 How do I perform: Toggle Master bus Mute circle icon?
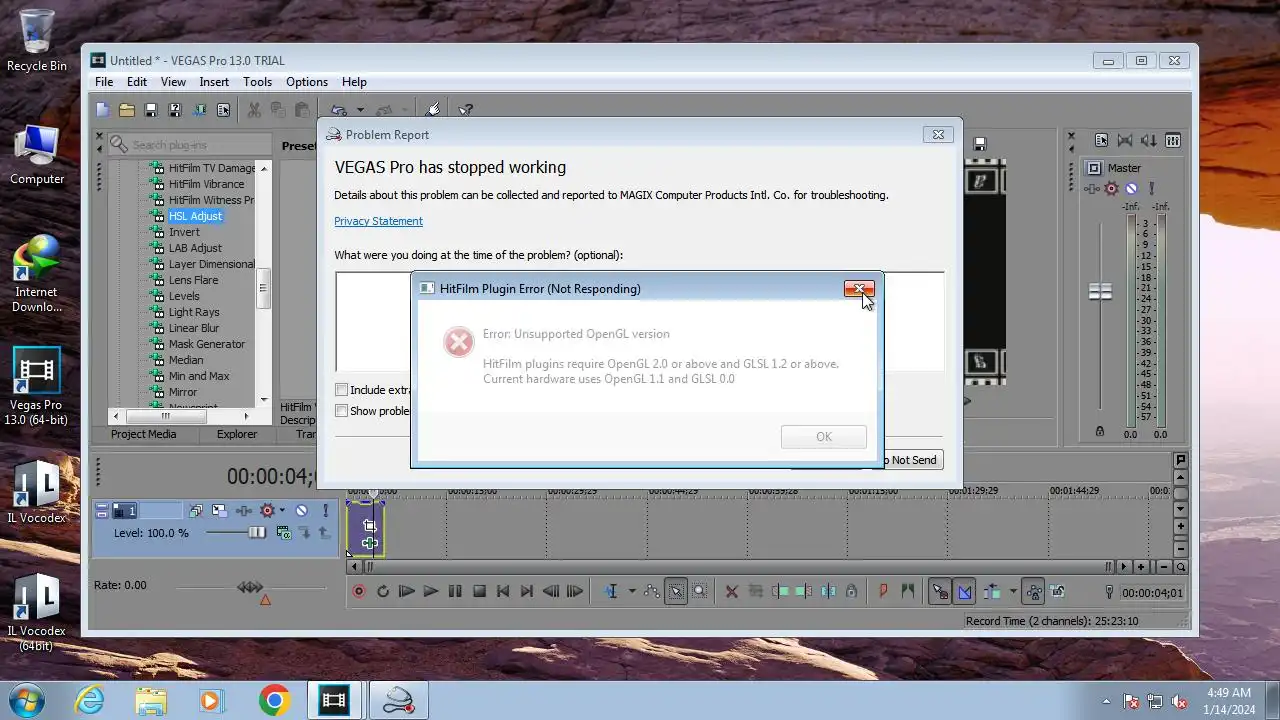1131,188
